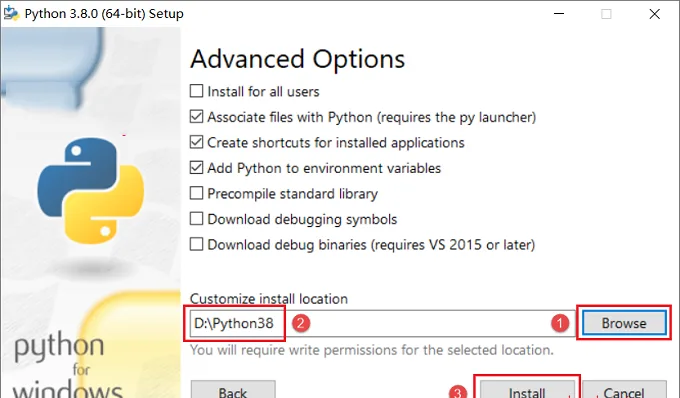Click the Python logo in sidebar
This screenshot has height=398, width=680.
pos(91,190)
